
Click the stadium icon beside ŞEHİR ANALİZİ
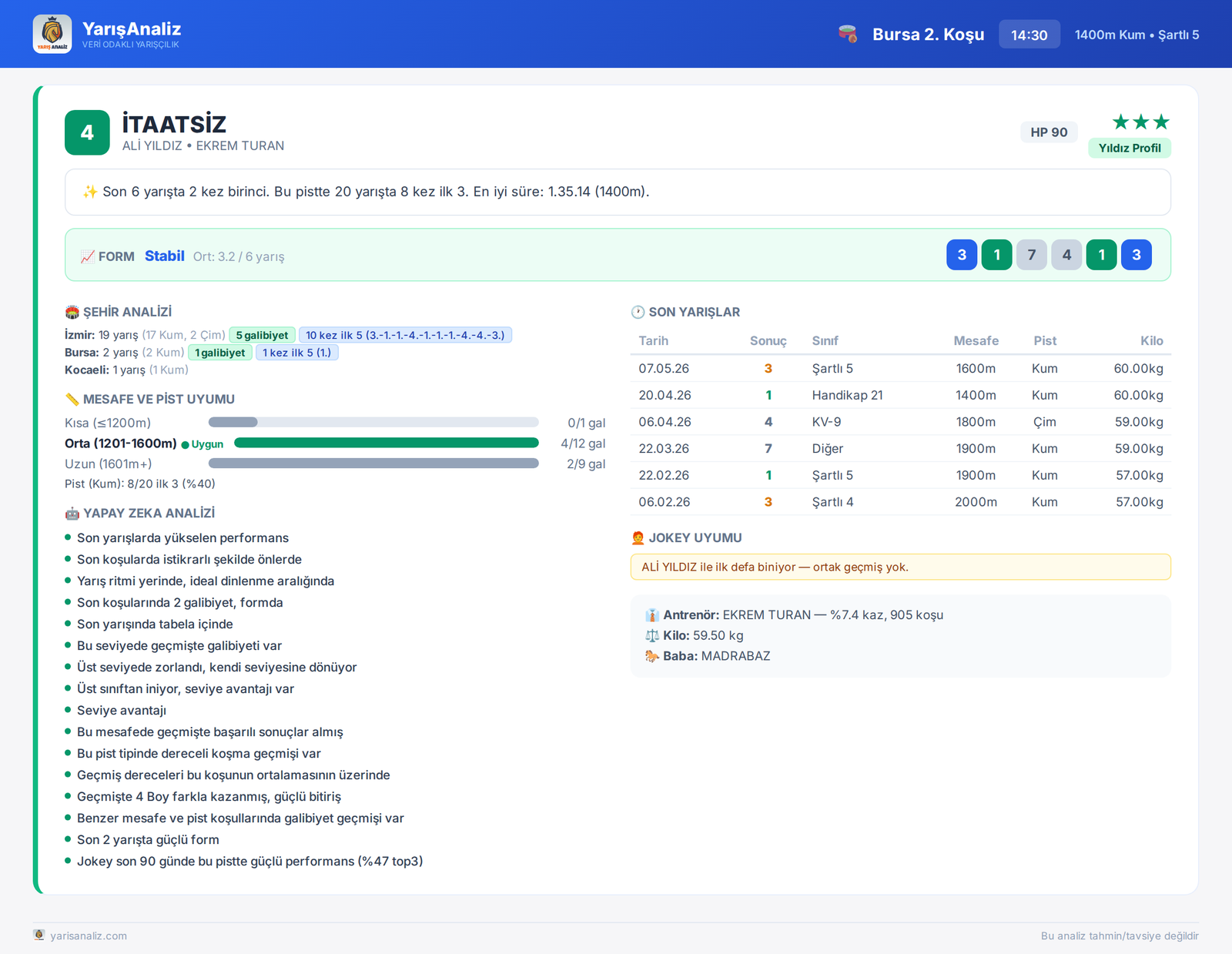(72, 312)
